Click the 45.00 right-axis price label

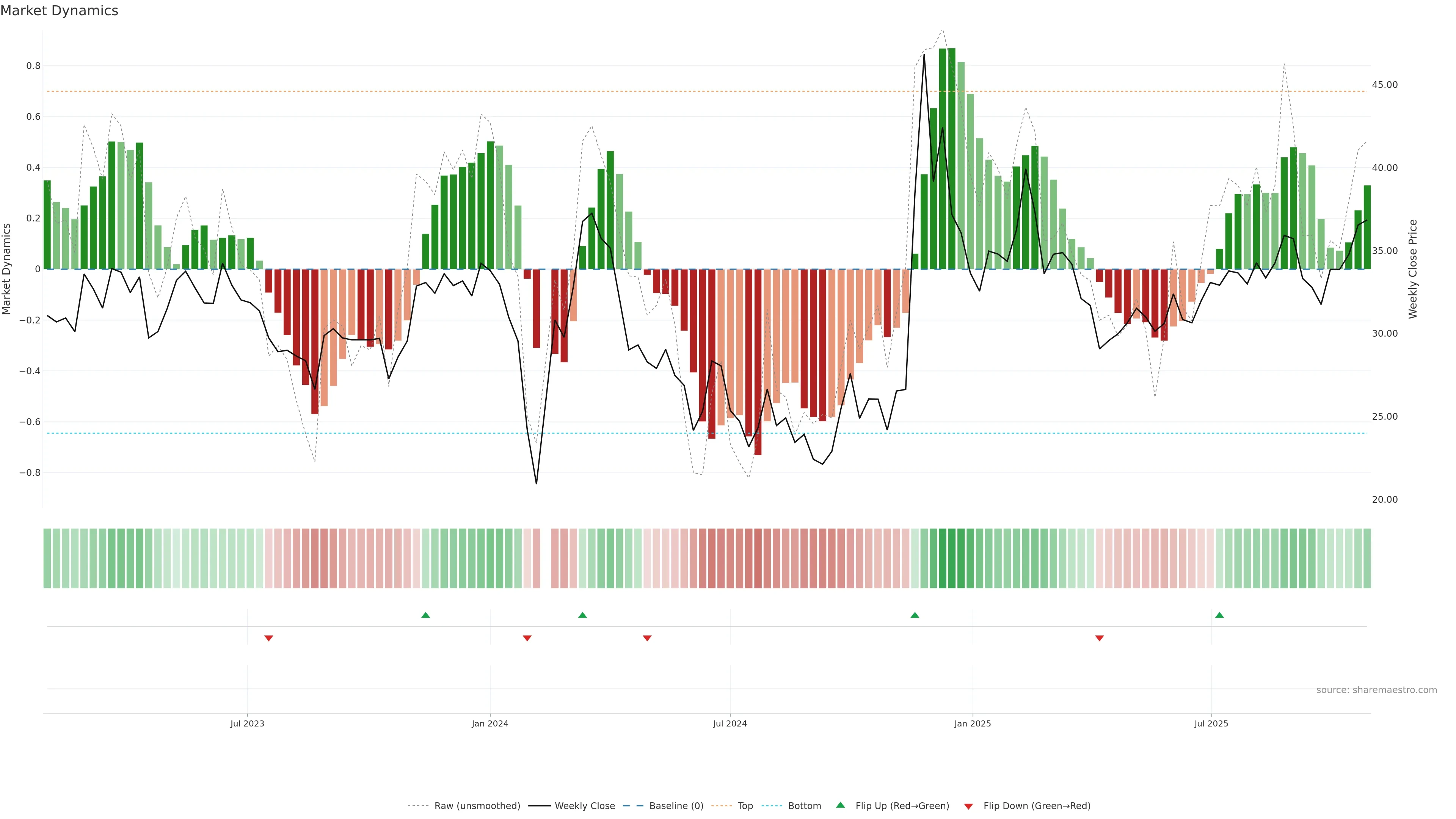coord(1384,85)
